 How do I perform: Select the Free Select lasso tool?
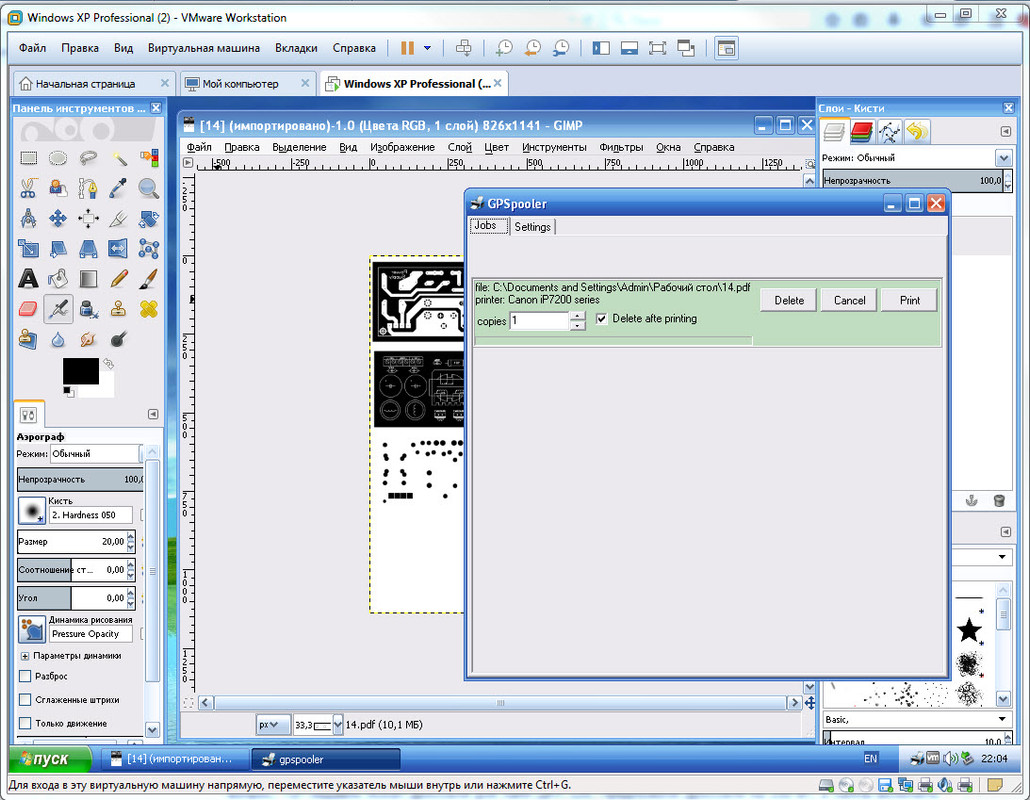88,158
